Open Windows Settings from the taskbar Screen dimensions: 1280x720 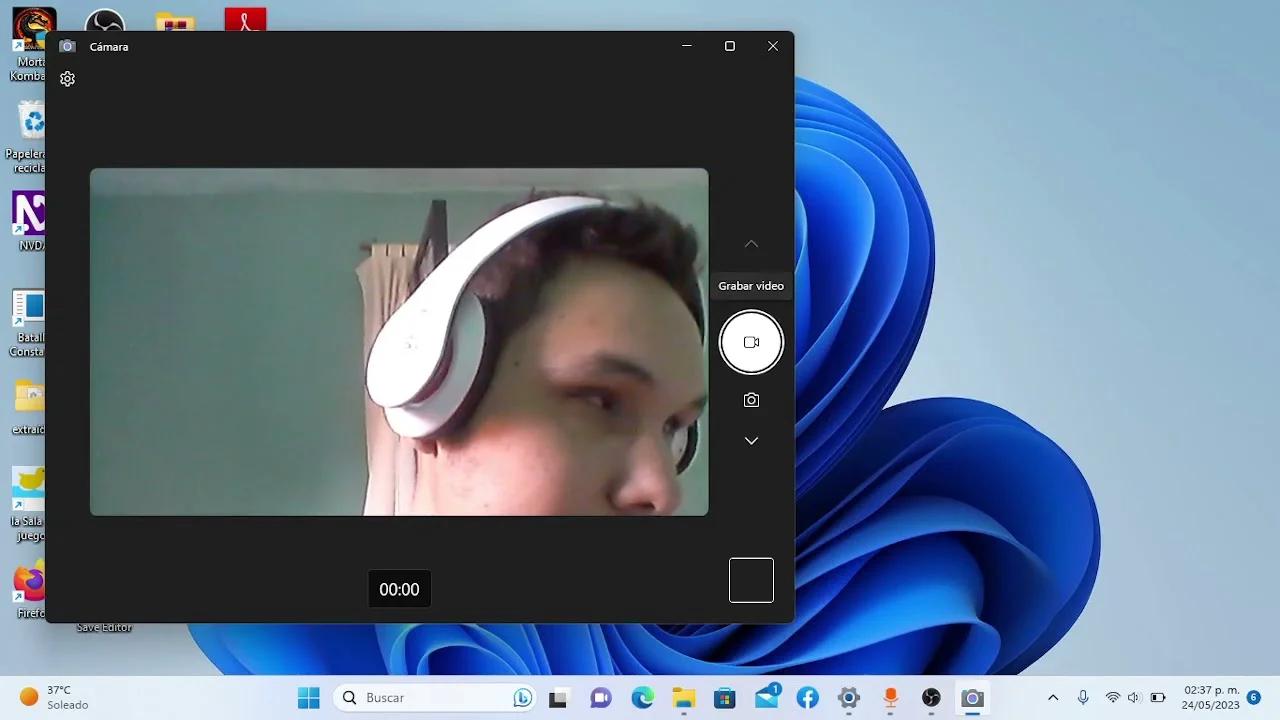[x=847, y=697]
